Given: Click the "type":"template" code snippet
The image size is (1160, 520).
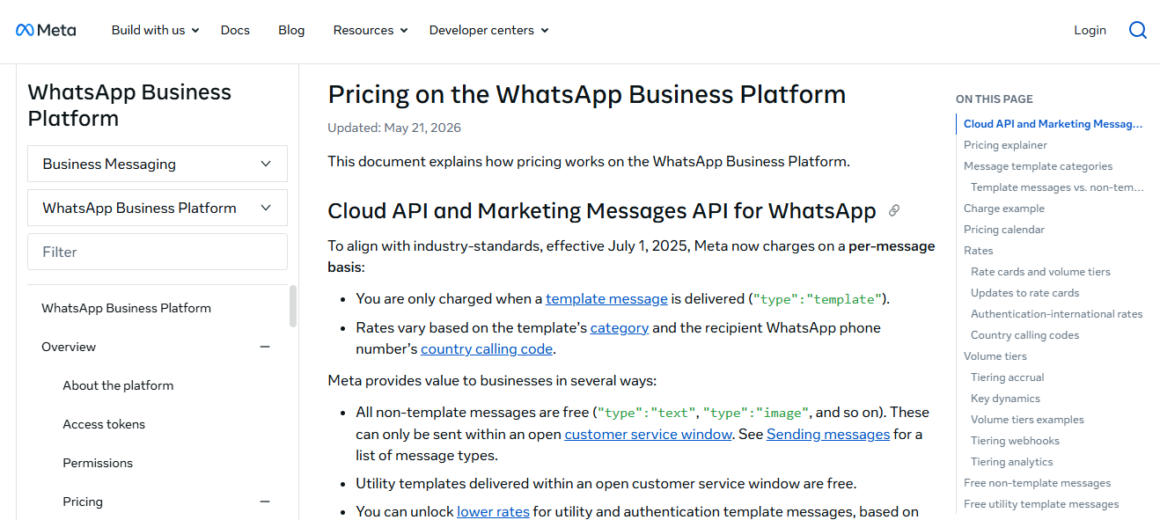Looking at the screenshot, I should [x=817, y=300].
